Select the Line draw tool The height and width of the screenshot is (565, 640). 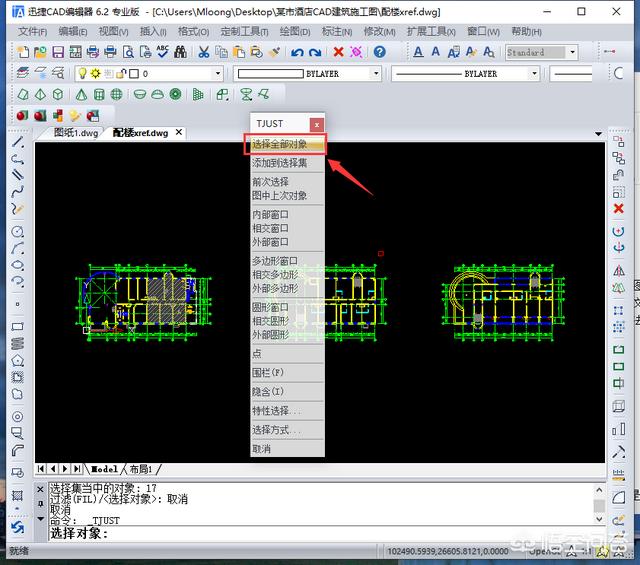(18, 142)
